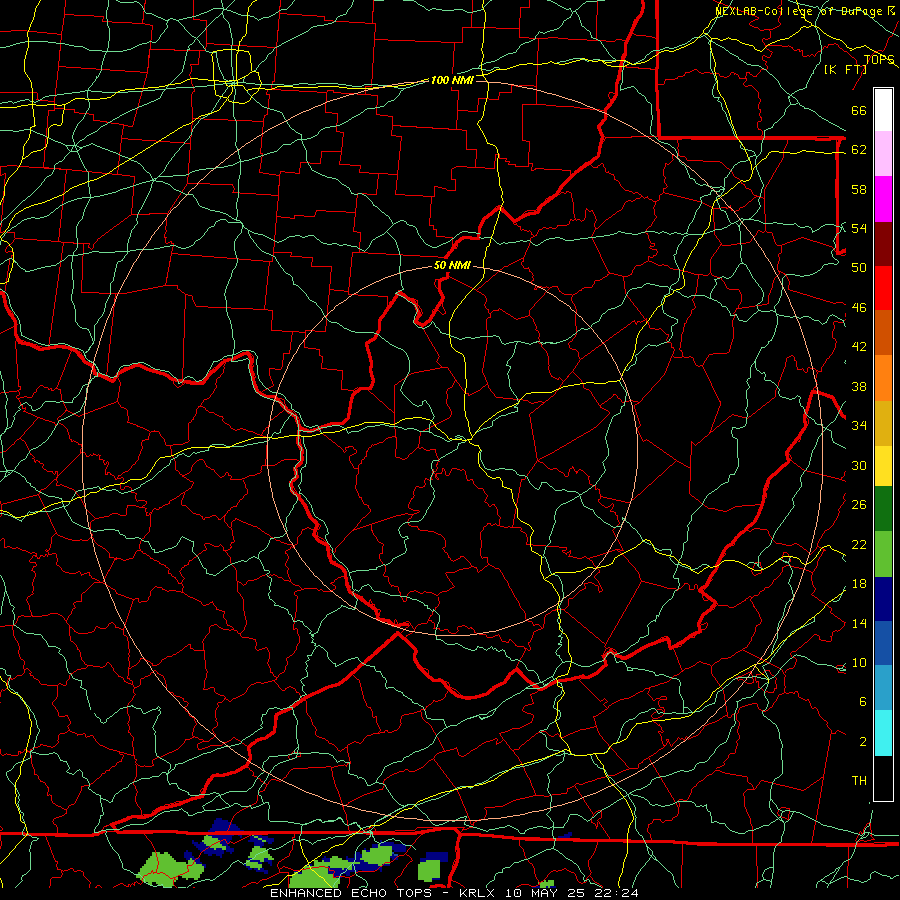Click the cyan 2 kft legend swatch
Viewport: 900px width, 900px height.
(883, 733)
